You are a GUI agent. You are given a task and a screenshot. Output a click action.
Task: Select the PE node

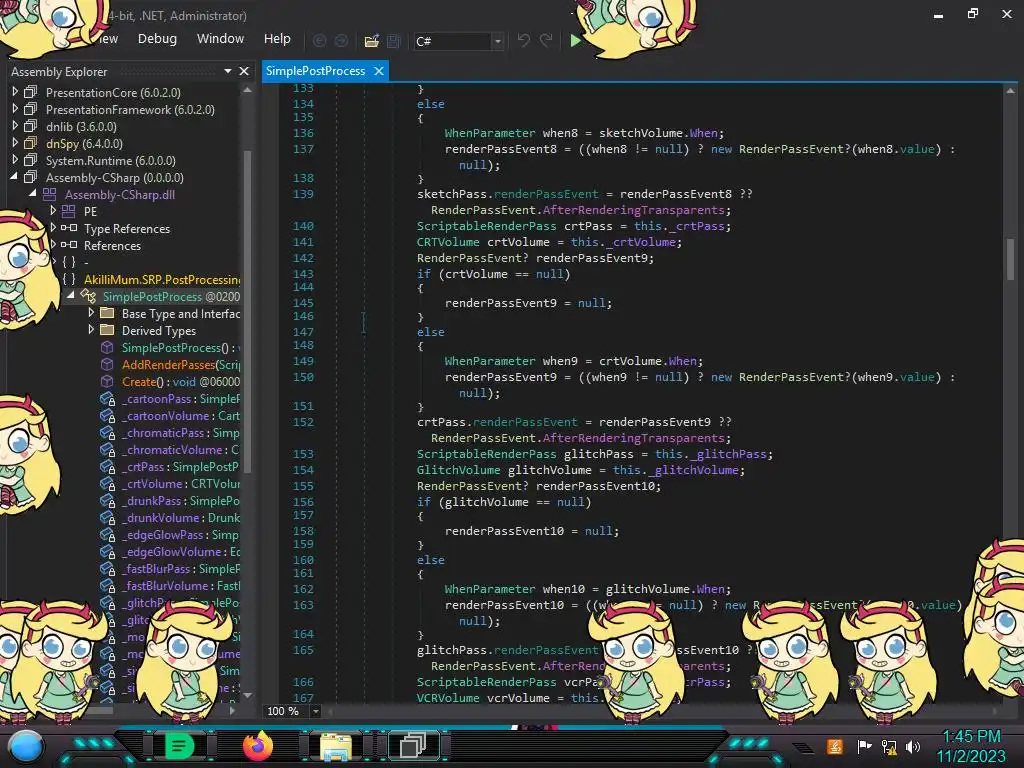click(90, 212)
